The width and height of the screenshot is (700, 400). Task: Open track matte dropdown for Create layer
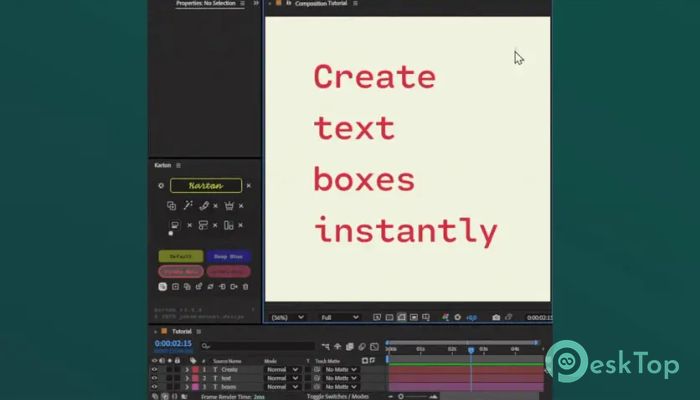coord(341,370)
